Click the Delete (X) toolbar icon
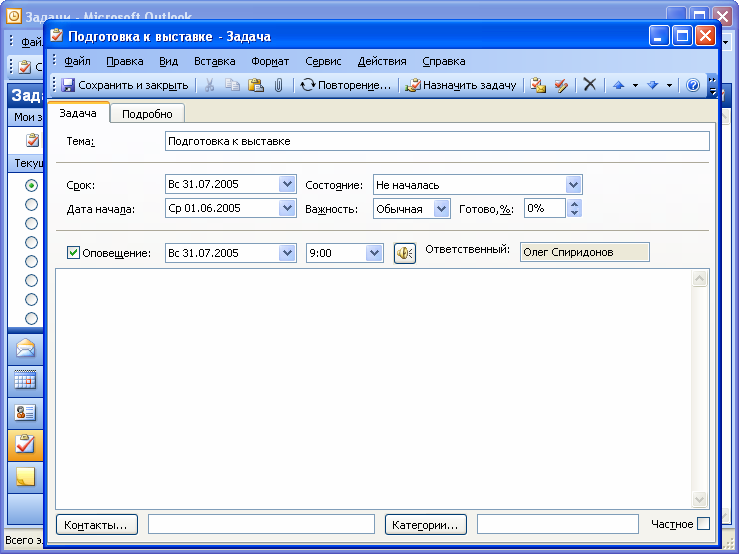 [x=589, y=86]
